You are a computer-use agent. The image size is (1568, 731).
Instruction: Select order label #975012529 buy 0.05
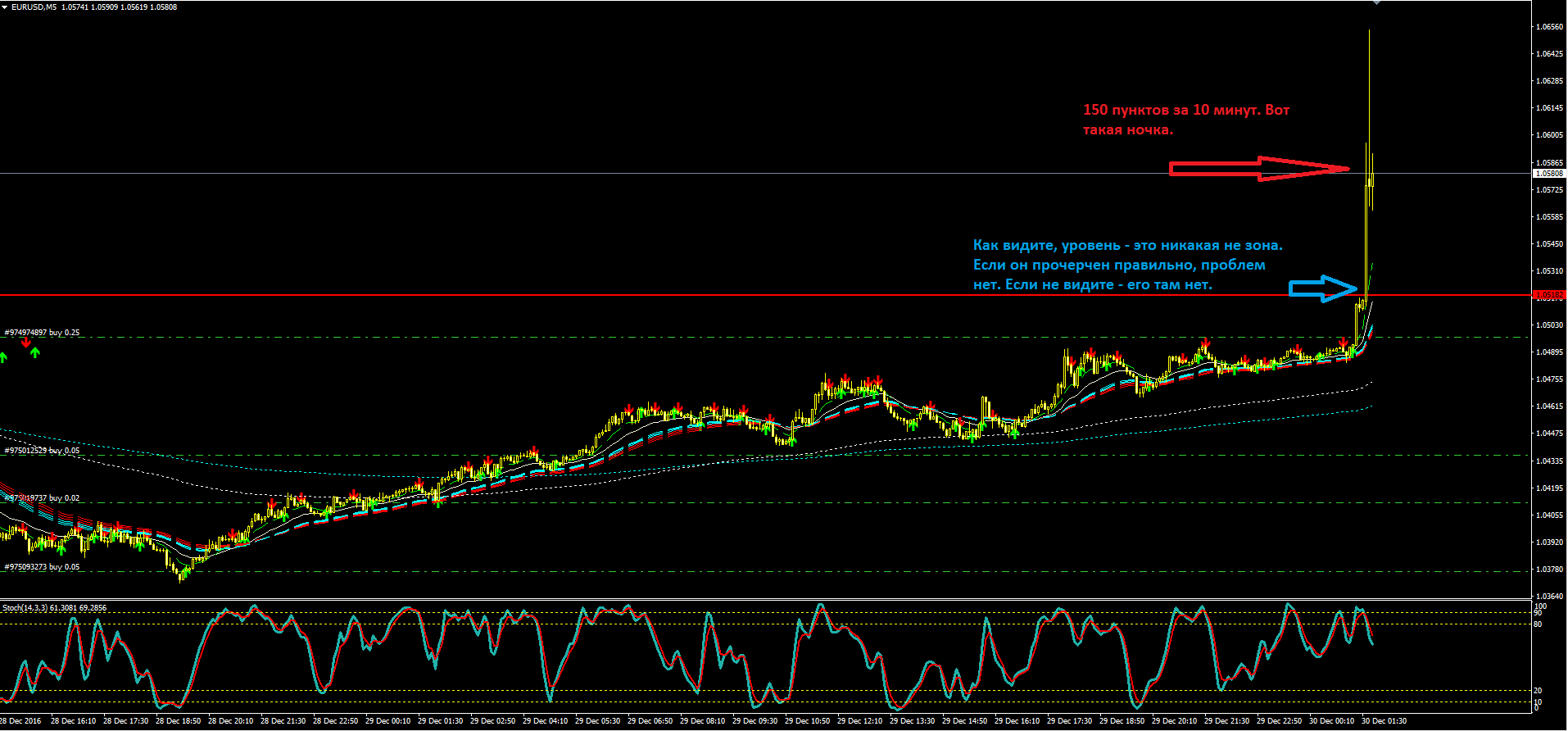[x=42, y=451]
